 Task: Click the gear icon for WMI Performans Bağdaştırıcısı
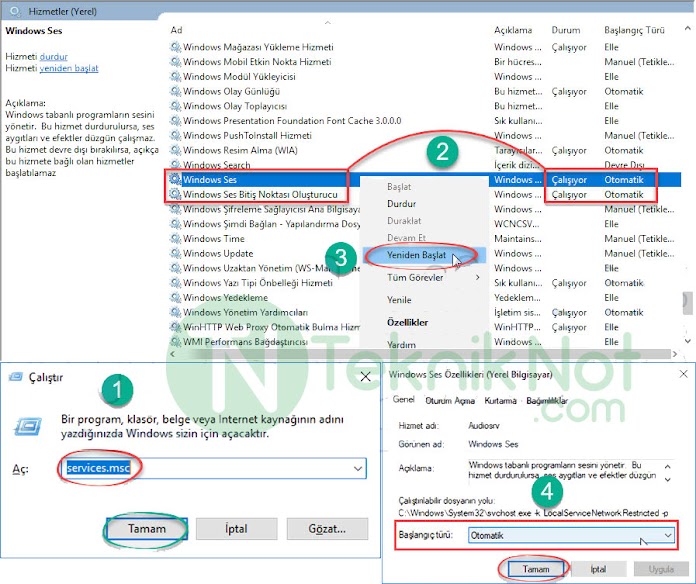[x=176, y=341]
